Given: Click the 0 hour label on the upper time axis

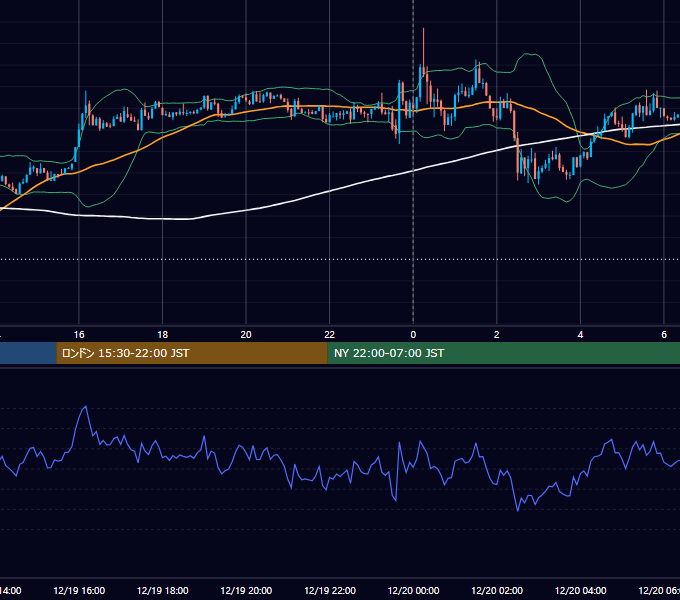Looking at the screenshot, I should (x=413, y=335).
